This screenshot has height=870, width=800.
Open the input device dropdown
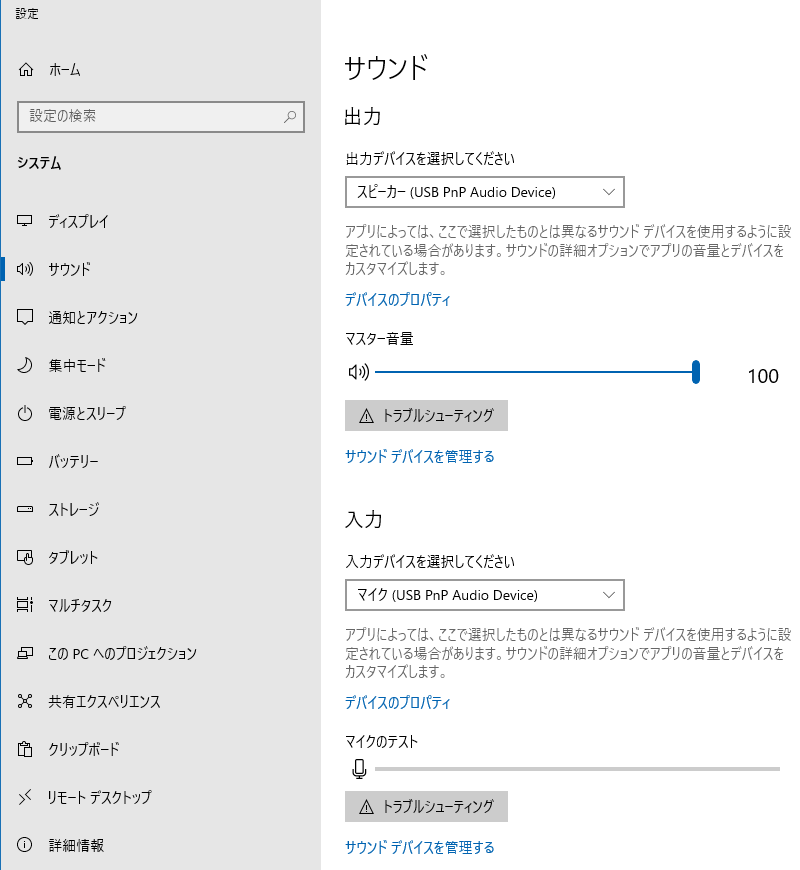point(484,595)
